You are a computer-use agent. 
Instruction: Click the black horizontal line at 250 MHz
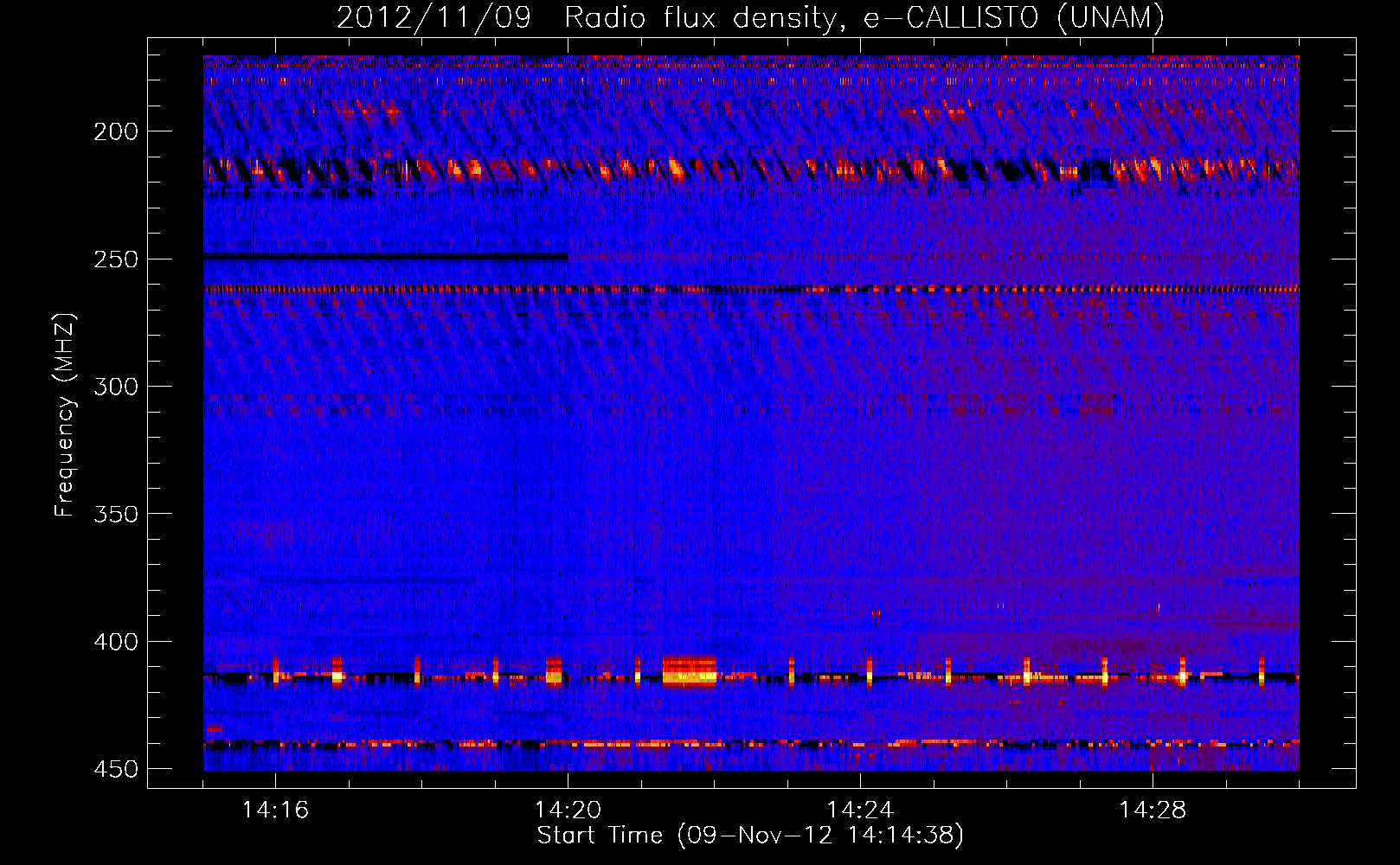386,256
